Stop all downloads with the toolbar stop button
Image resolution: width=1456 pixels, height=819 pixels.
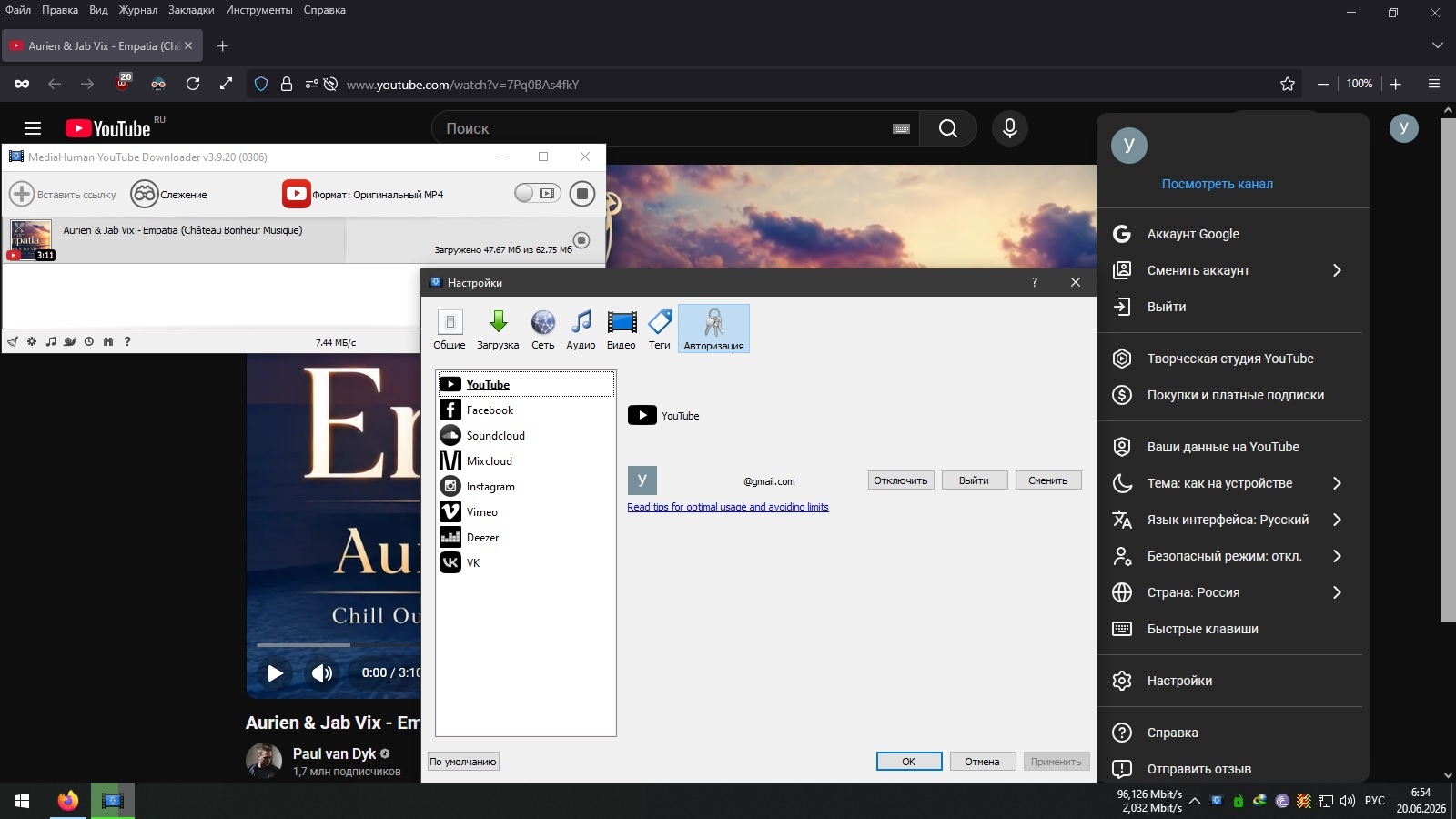pos(582,194)
